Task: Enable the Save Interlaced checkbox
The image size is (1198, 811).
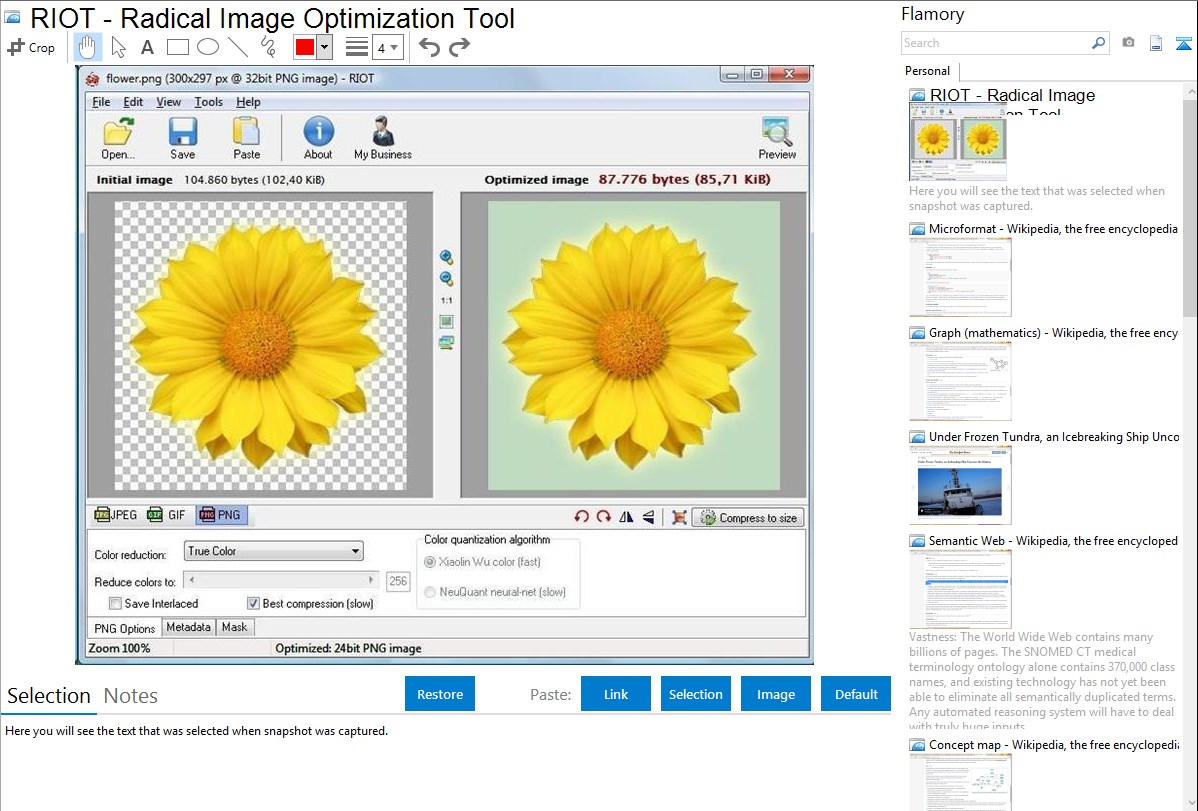Action: (x=115, y=604)
